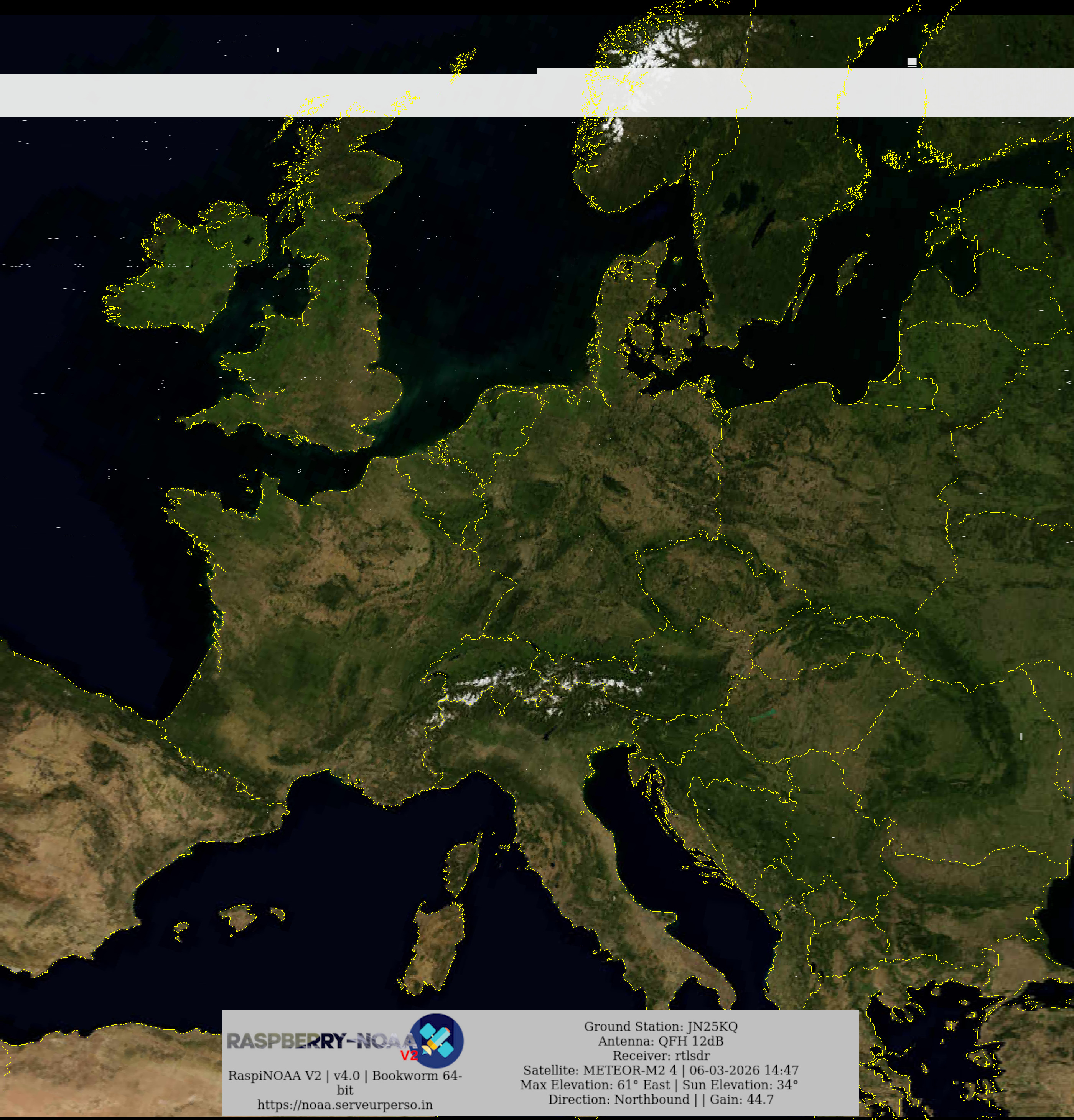This screenshot has width=1074, height=1120.
Task: Click the small white square near the top right
Action: pyautogui.click(x=912, y=62)
